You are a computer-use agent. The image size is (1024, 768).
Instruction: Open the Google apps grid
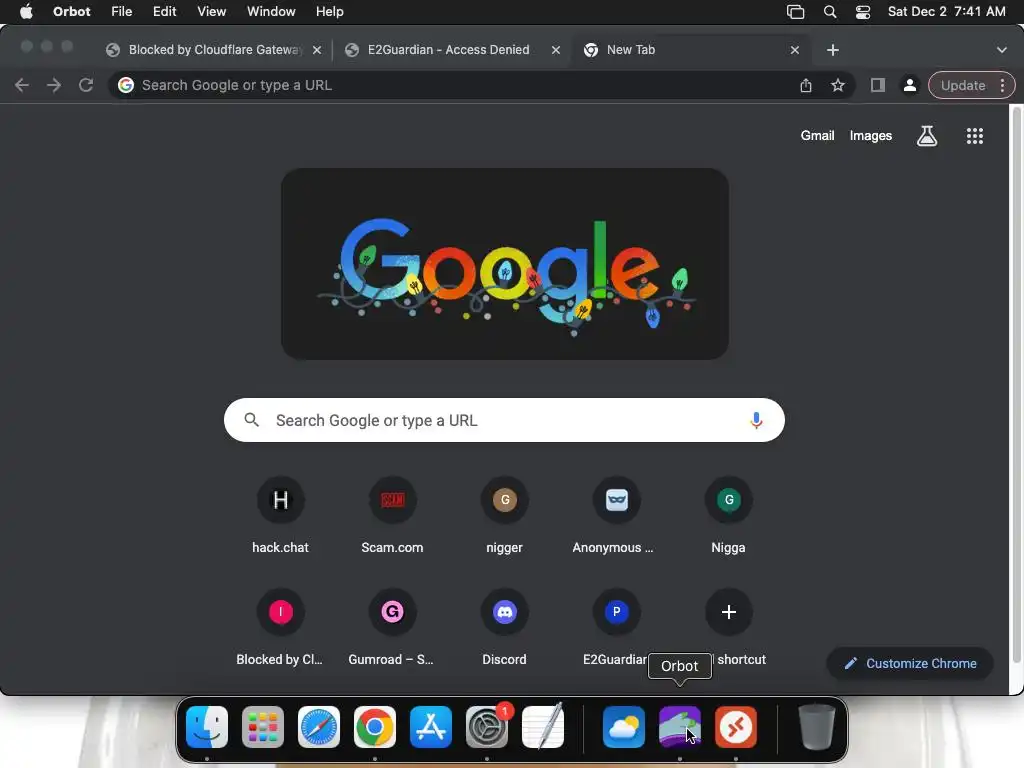(974, 136)
